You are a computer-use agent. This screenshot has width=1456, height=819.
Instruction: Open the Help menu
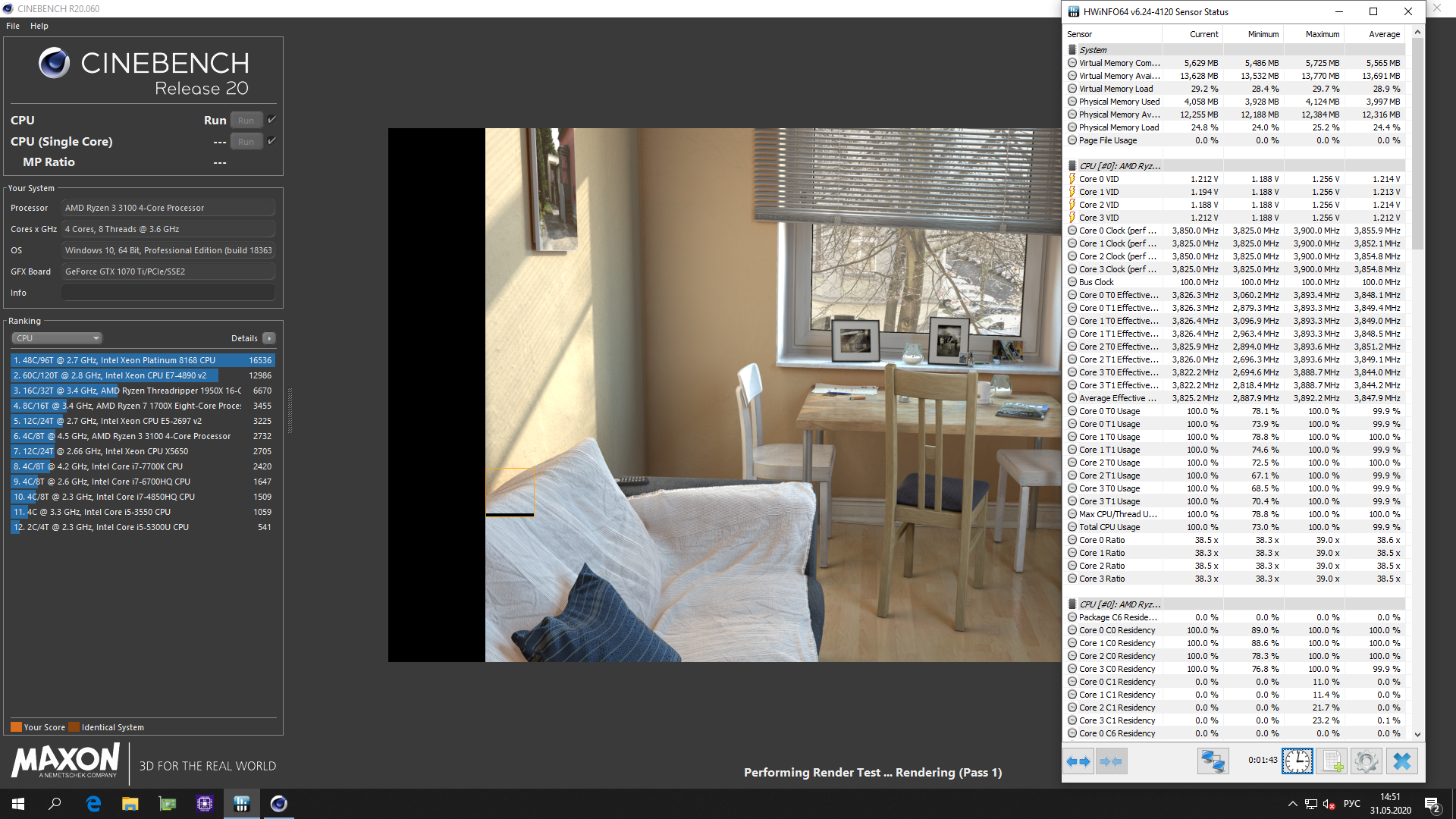(x=39, y=26)
